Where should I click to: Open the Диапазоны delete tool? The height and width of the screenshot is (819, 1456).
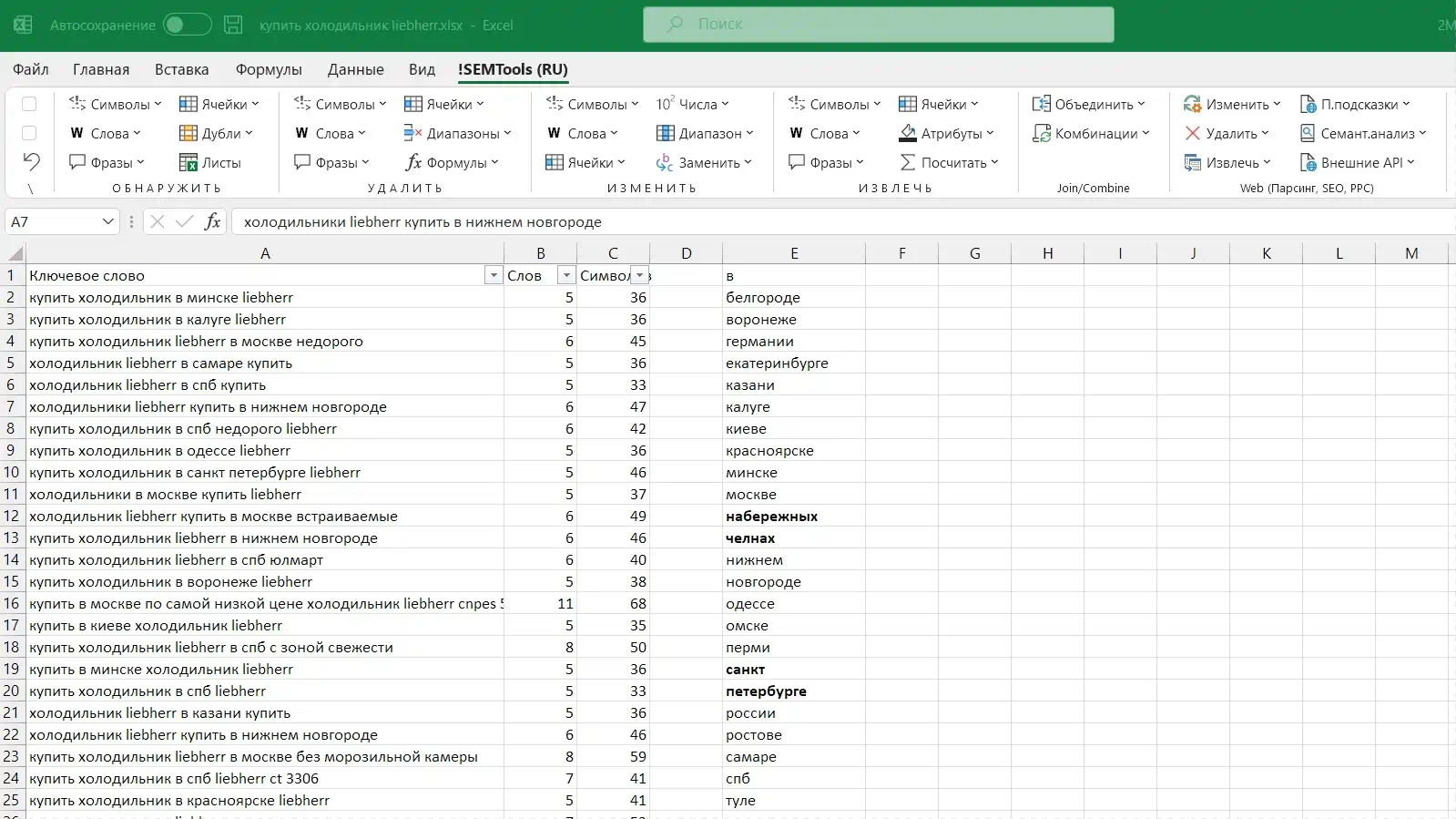[x=457, y=133]
